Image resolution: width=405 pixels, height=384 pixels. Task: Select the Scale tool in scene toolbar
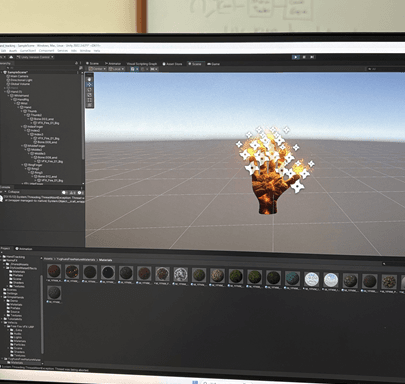89,95
